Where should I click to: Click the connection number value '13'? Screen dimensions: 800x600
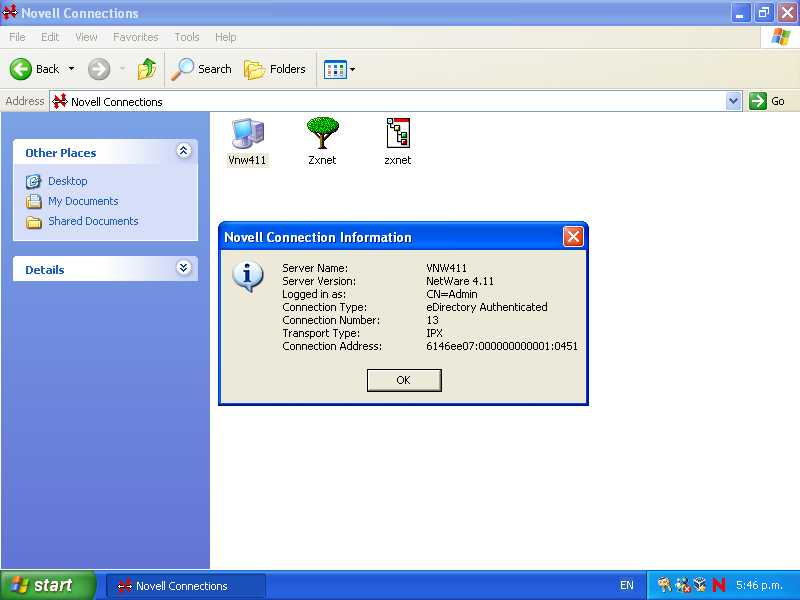coord(432,320)
